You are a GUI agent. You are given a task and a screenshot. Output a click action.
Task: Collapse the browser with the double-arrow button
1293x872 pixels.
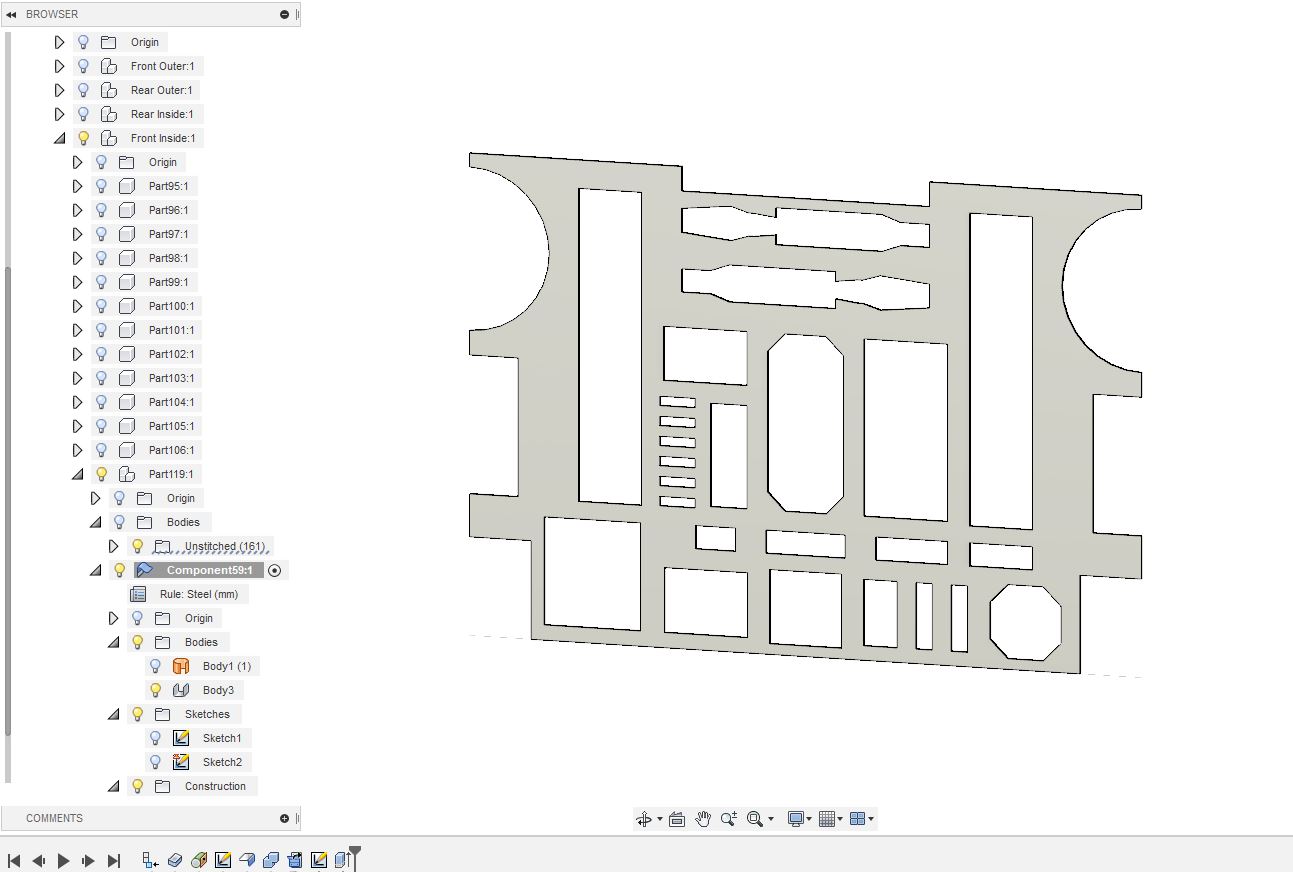coord(12,14)
